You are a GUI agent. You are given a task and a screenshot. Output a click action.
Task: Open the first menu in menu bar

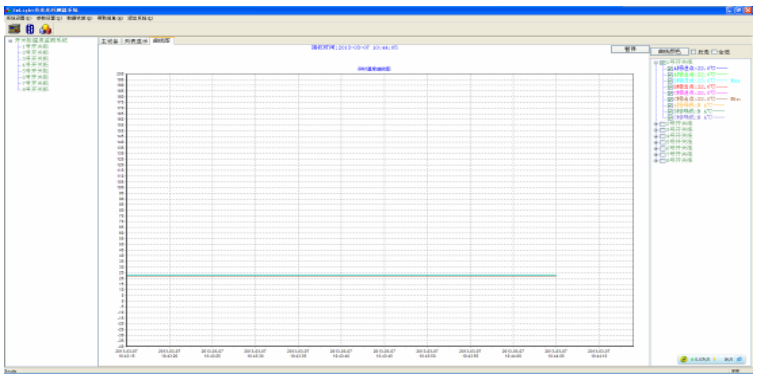[x=18, y=18]
